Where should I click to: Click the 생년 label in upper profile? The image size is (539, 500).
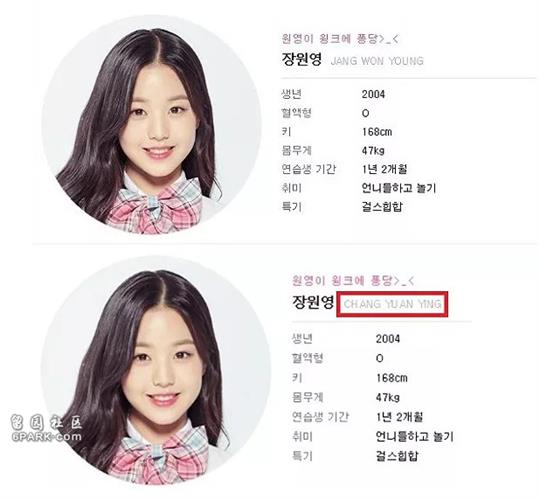(292, 94)
